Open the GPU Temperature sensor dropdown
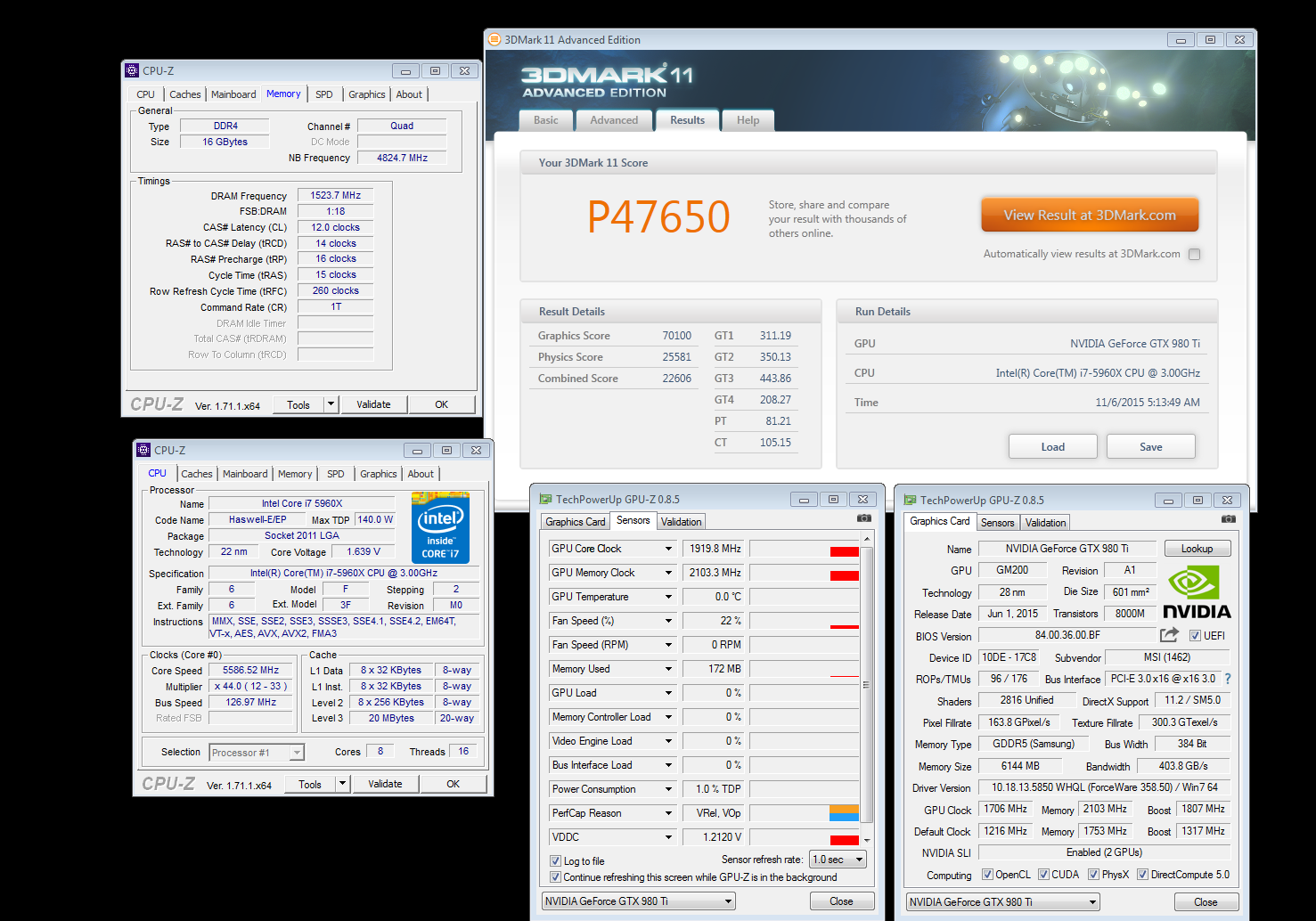This screenshot has width=1316, height=921. click(x=668, y=597)
